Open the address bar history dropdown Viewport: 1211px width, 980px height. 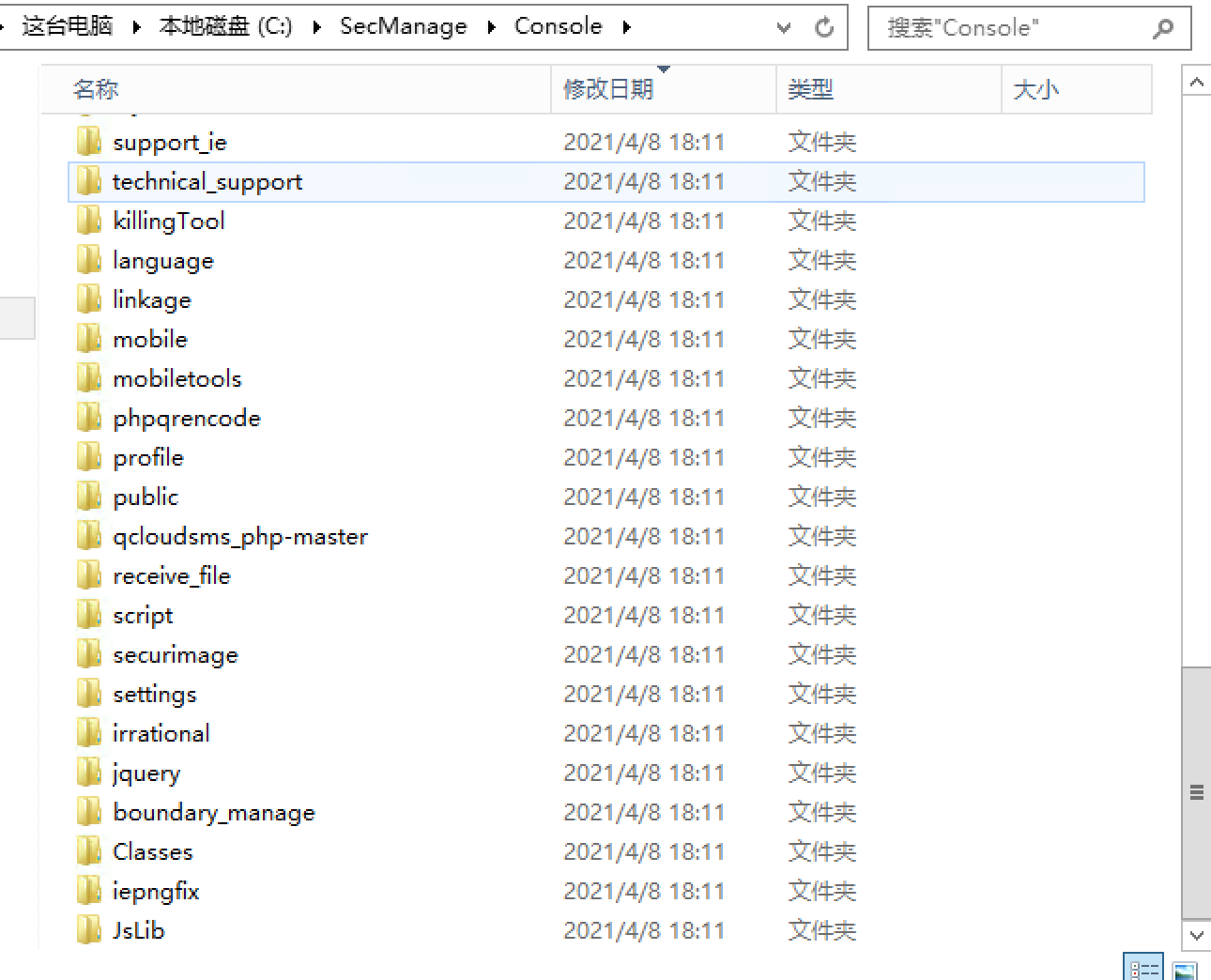coord(784,27)
